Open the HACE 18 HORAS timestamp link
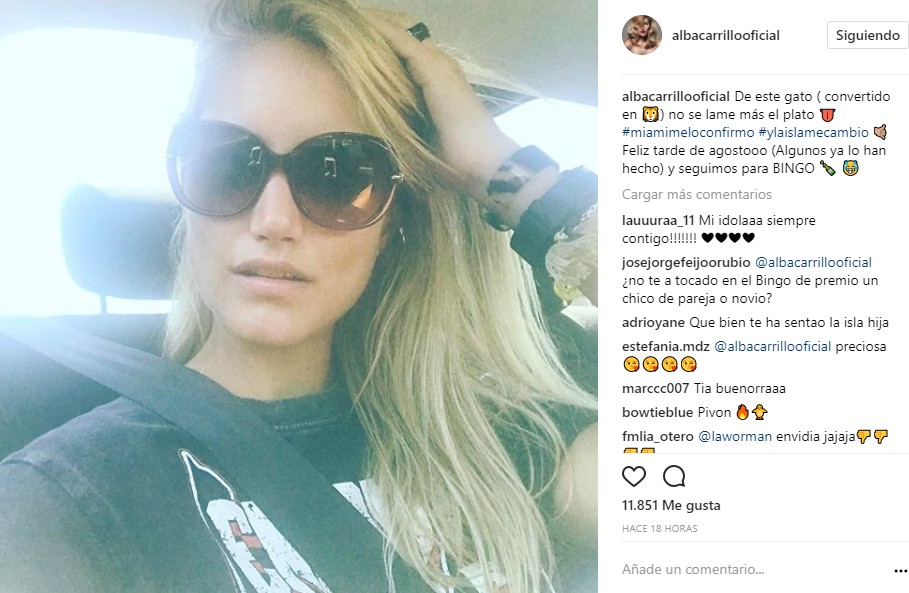 coord(660,529)
